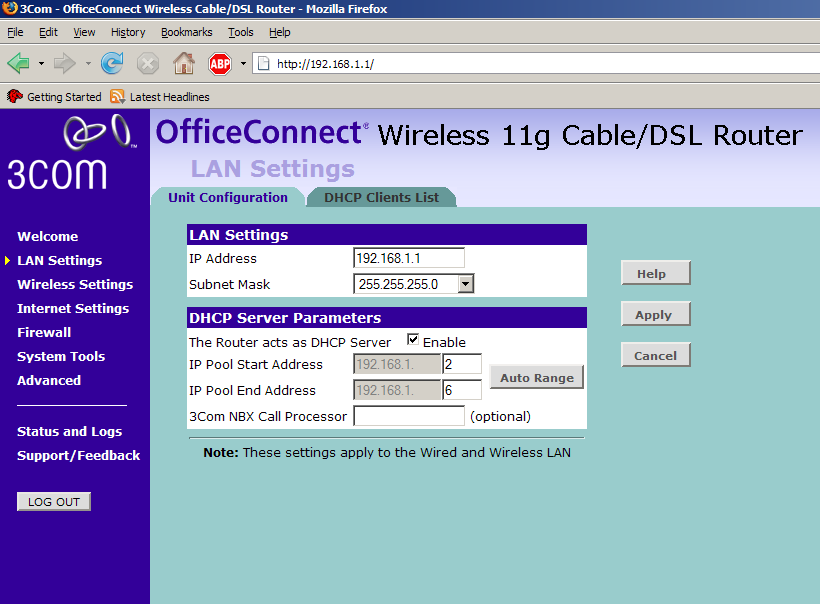Switch to the Unit Configuration tab
Screen dimensions: 820x604
click(x=227, y=197)
